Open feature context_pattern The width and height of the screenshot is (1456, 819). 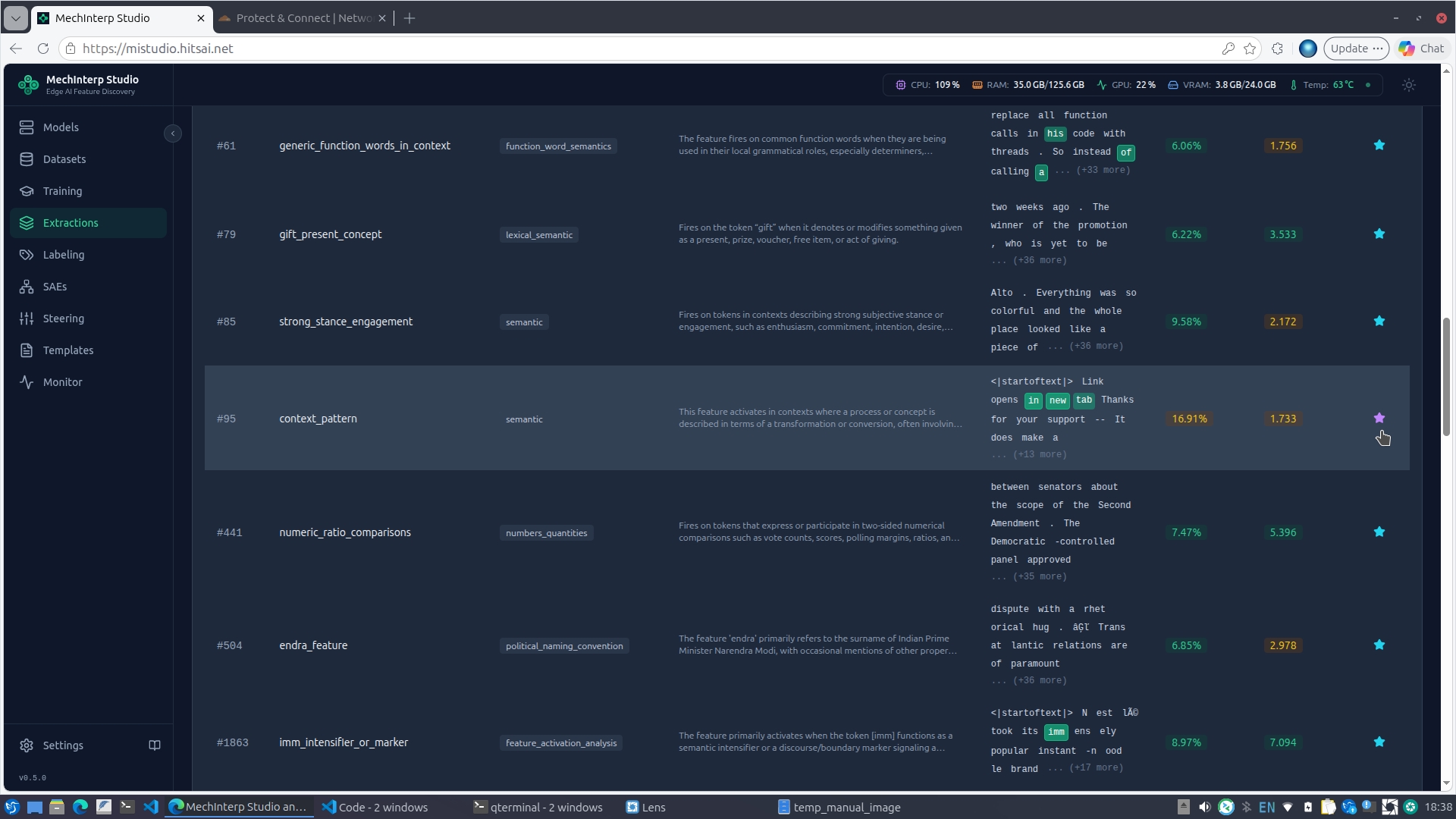[318, 419]
